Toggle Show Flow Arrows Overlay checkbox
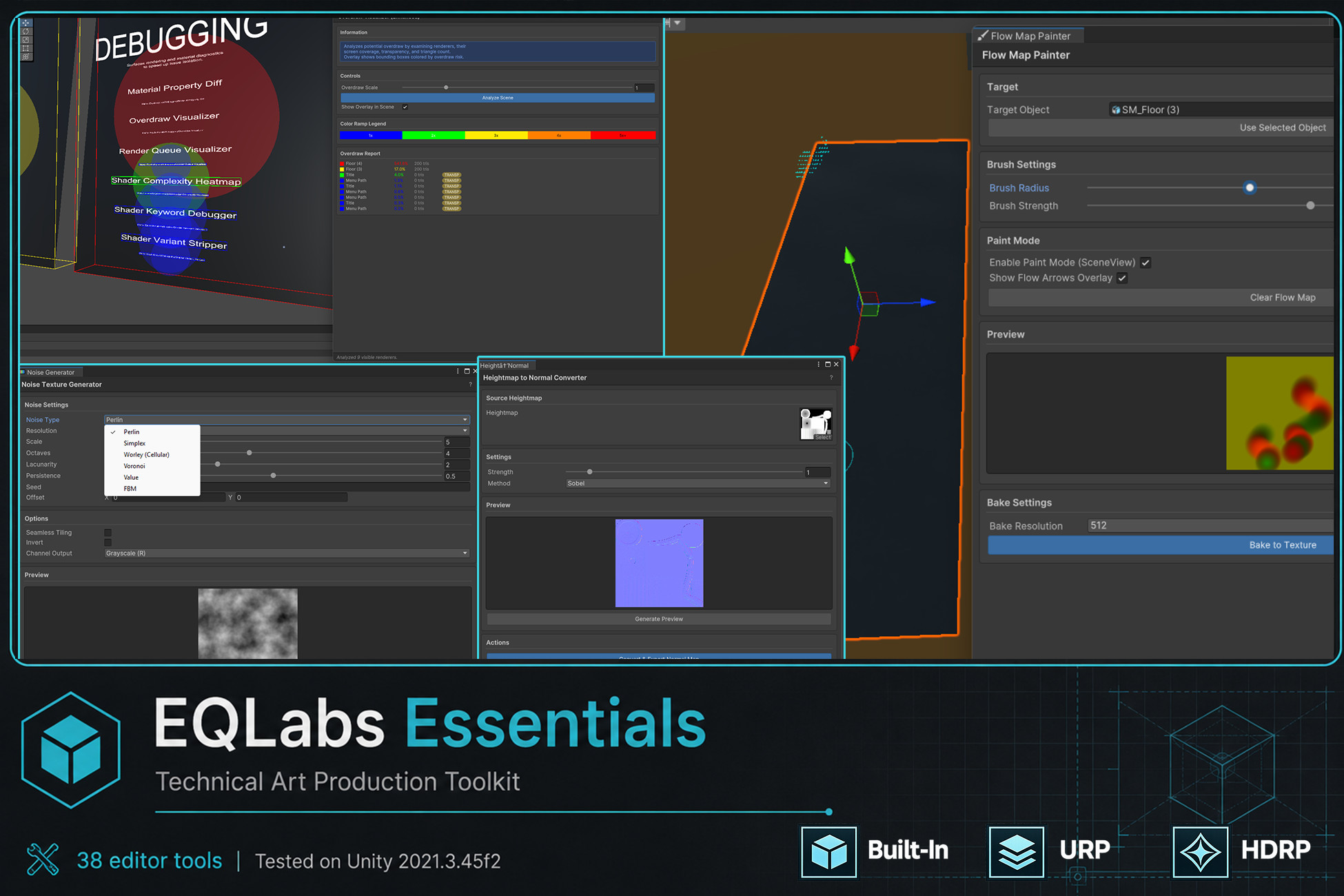This screenshot has height=896, width=1344. point(1122,278)
